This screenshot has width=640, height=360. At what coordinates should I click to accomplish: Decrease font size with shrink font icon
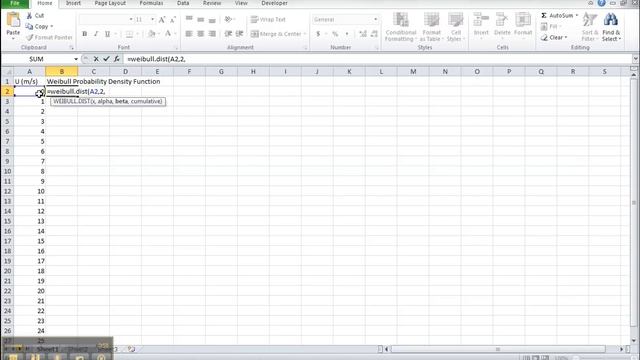(x=173, y=20)
